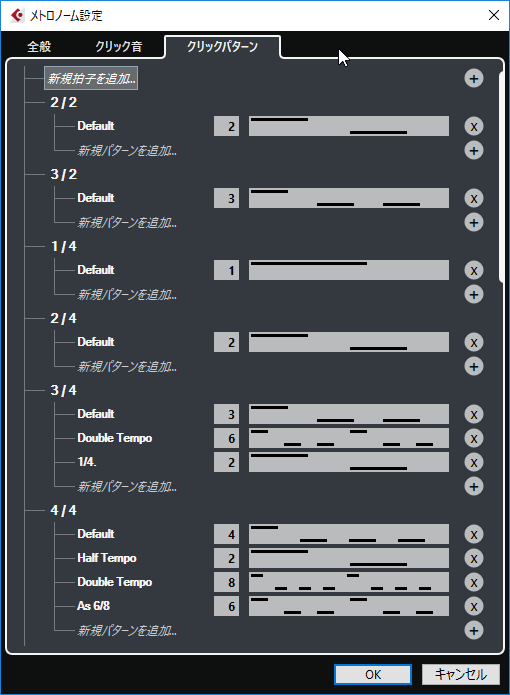Add a new time signature with plus icon
The image size is (510, 695).
click(x=474, y=78)
